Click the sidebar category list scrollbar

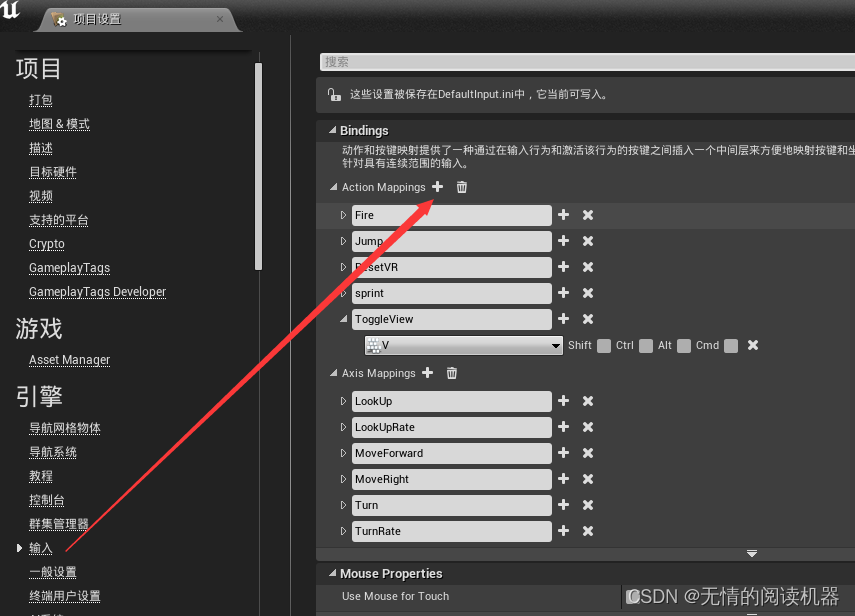[258, 166]
